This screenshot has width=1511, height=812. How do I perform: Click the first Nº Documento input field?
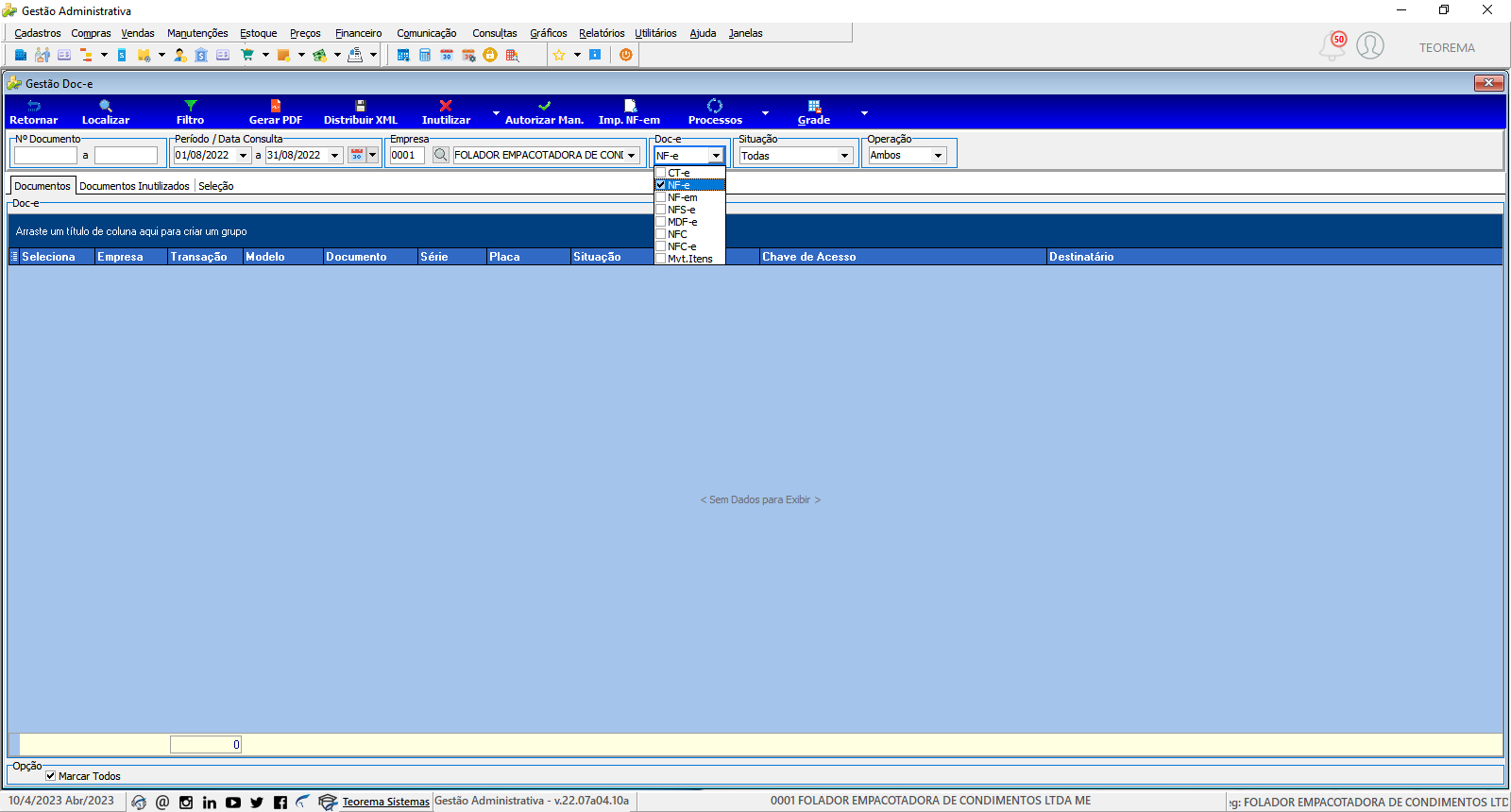click(x=45, y=156)
